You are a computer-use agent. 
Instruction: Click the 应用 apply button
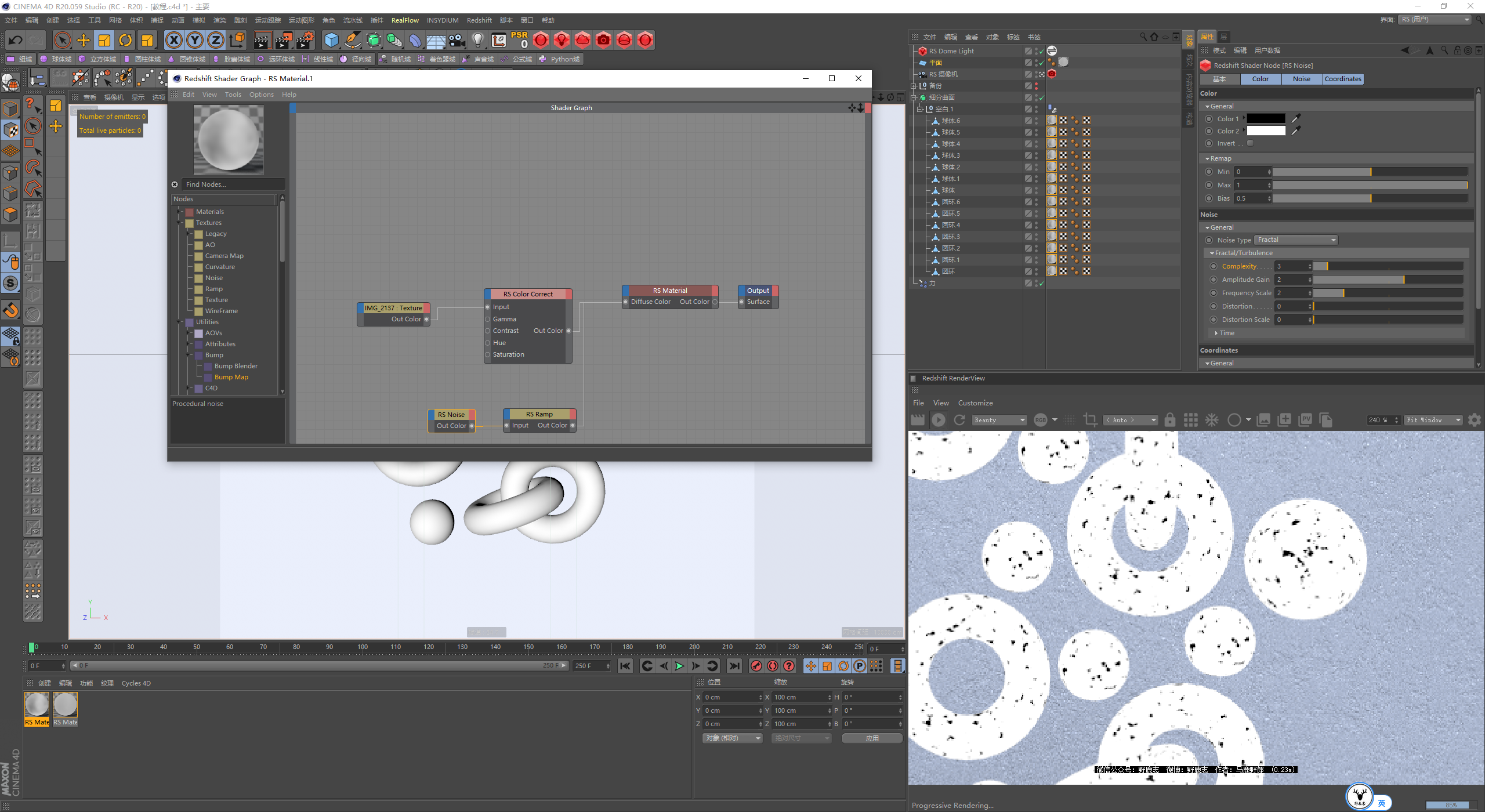tap(872, 738)
